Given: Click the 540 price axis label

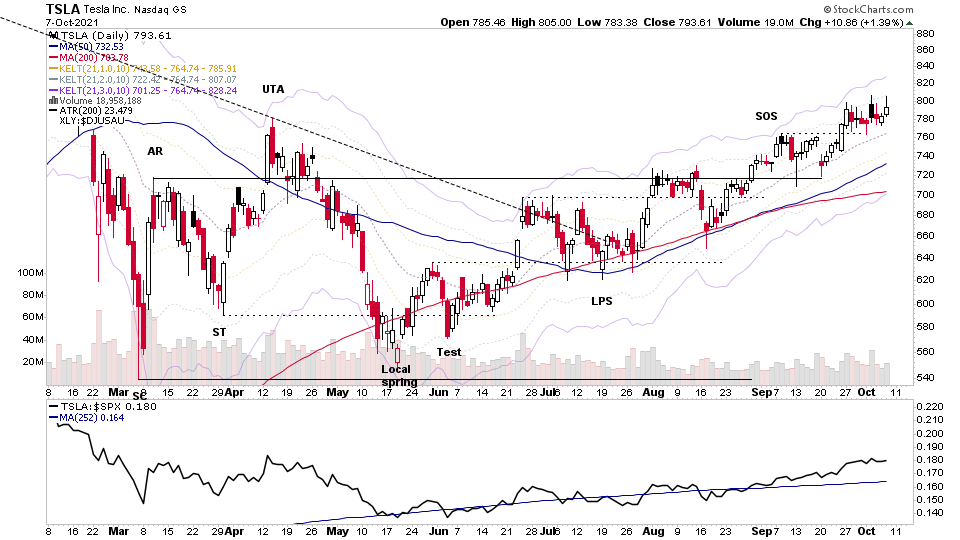Looking at the screenshot, I should pos(925,378).
